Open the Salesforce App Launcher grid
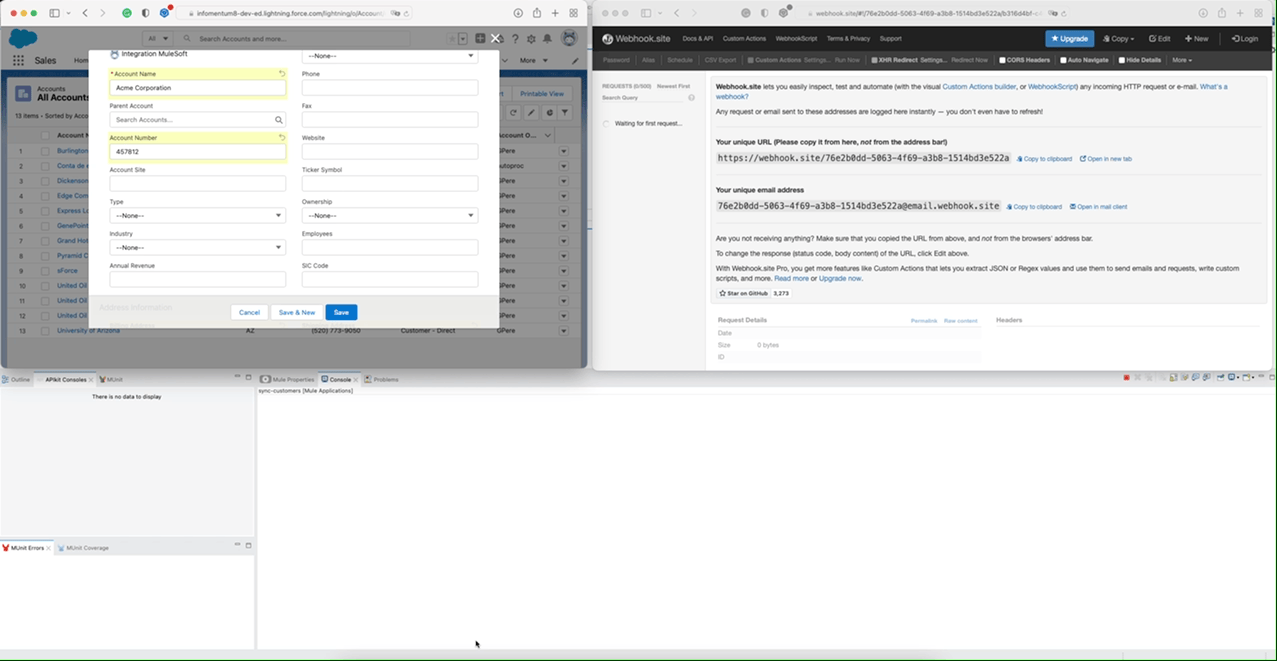Image resolution: width=1277 pixels, height=661 pixels. coord(18,60)
